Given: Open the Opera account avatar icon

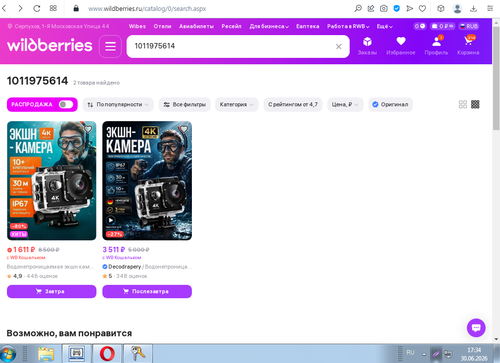Looking at the screenshot, I should click(457, 8).
